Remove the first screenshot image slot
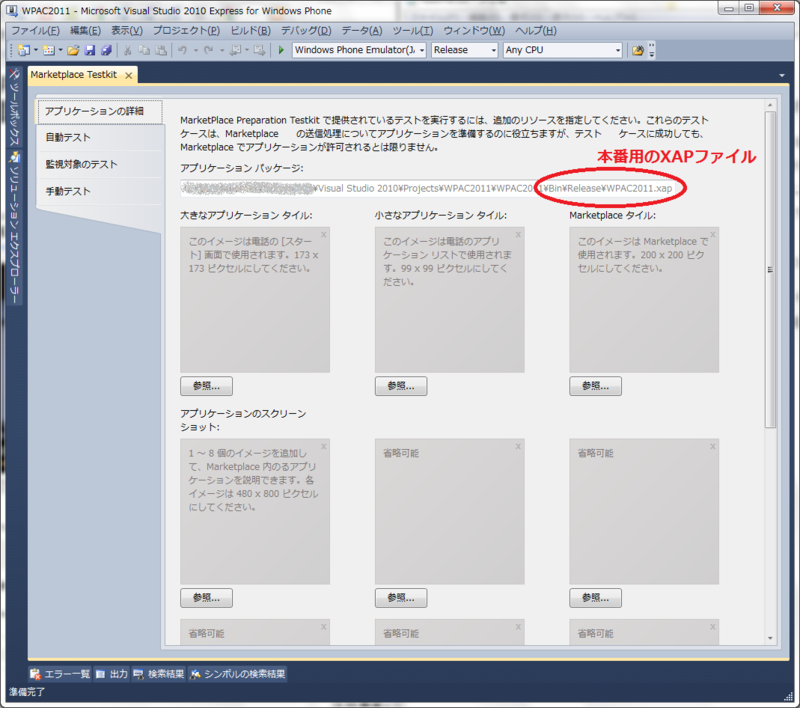 [x=323, y=446]
